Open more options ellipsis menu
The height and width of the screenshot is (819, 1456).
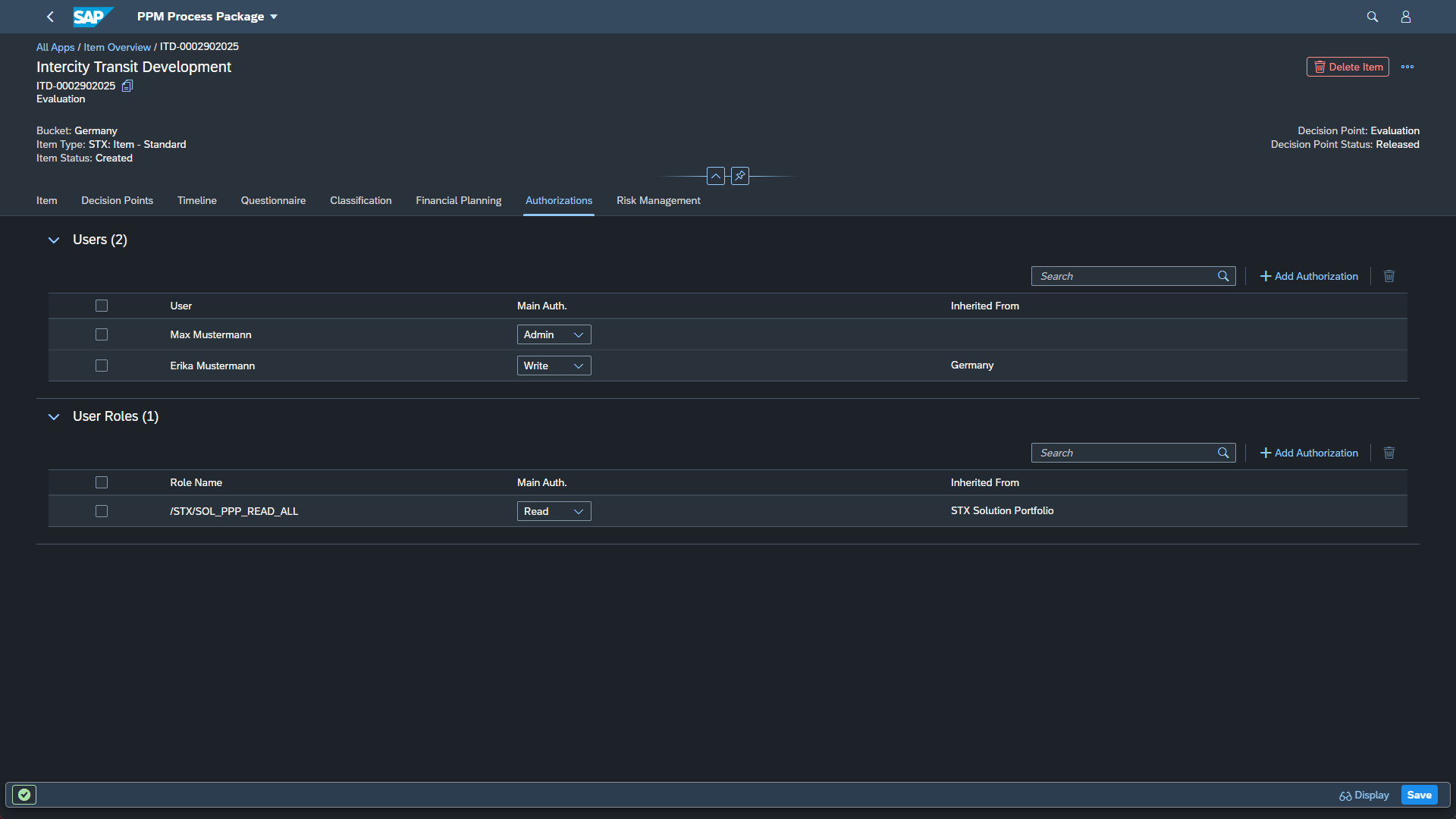(x=1407, y=67)
